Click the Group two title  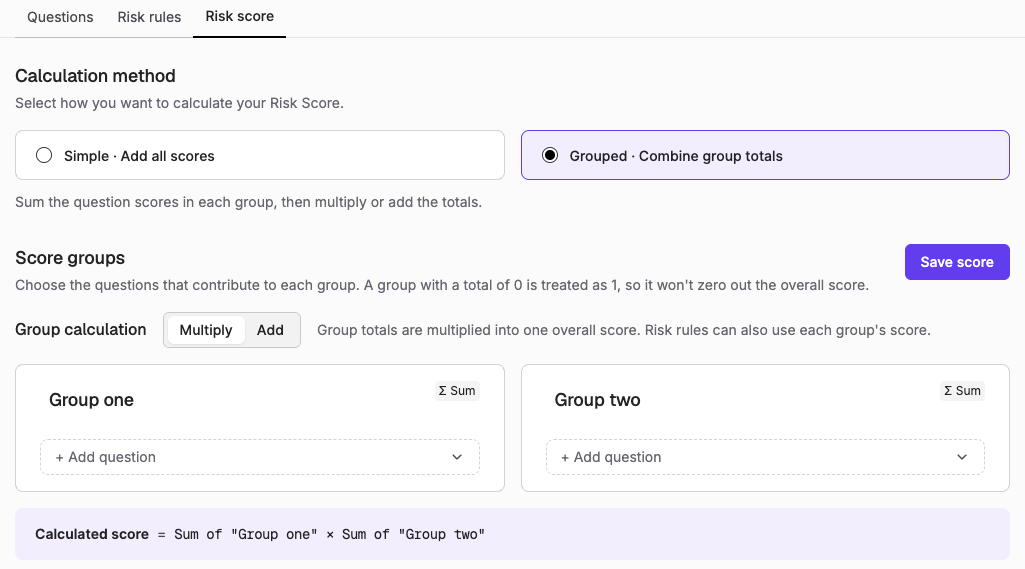(x=597, y=400)
